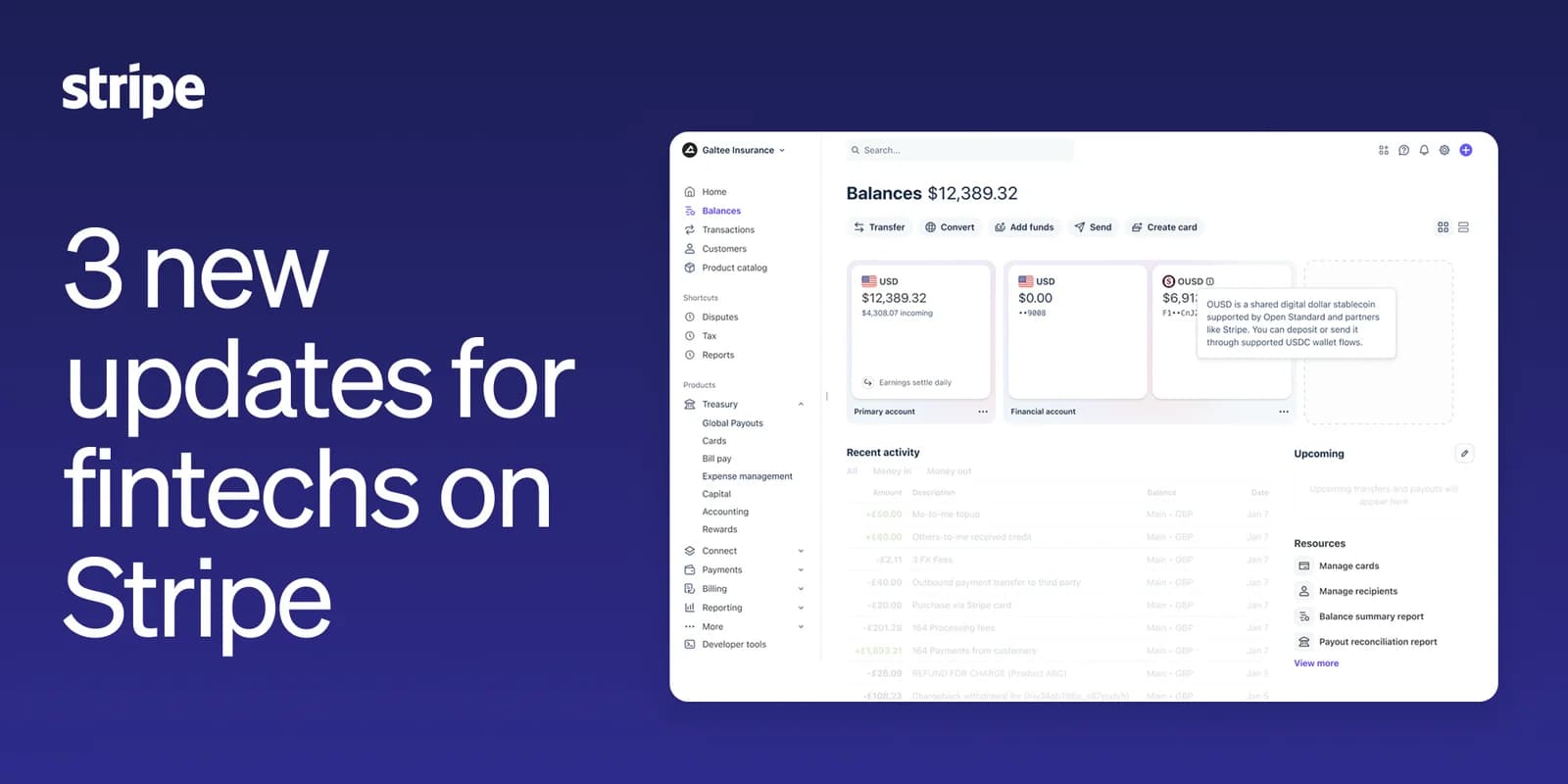
Task: Switch balances to list view
Action: click(x=1463, y=227)
